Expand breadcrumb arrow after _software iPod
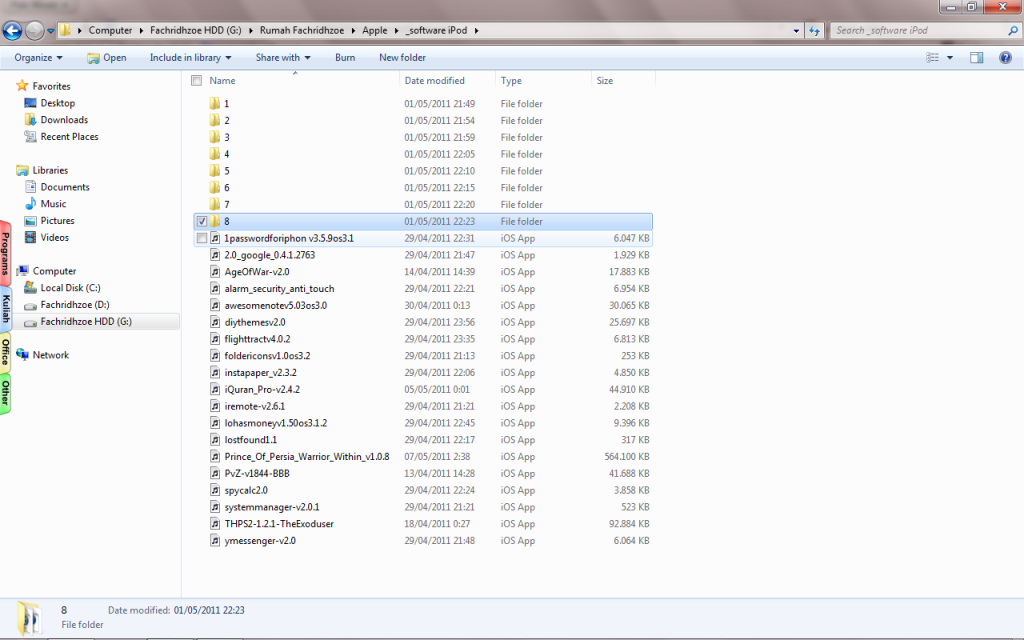1024x640 pixels. pos(477,31)
